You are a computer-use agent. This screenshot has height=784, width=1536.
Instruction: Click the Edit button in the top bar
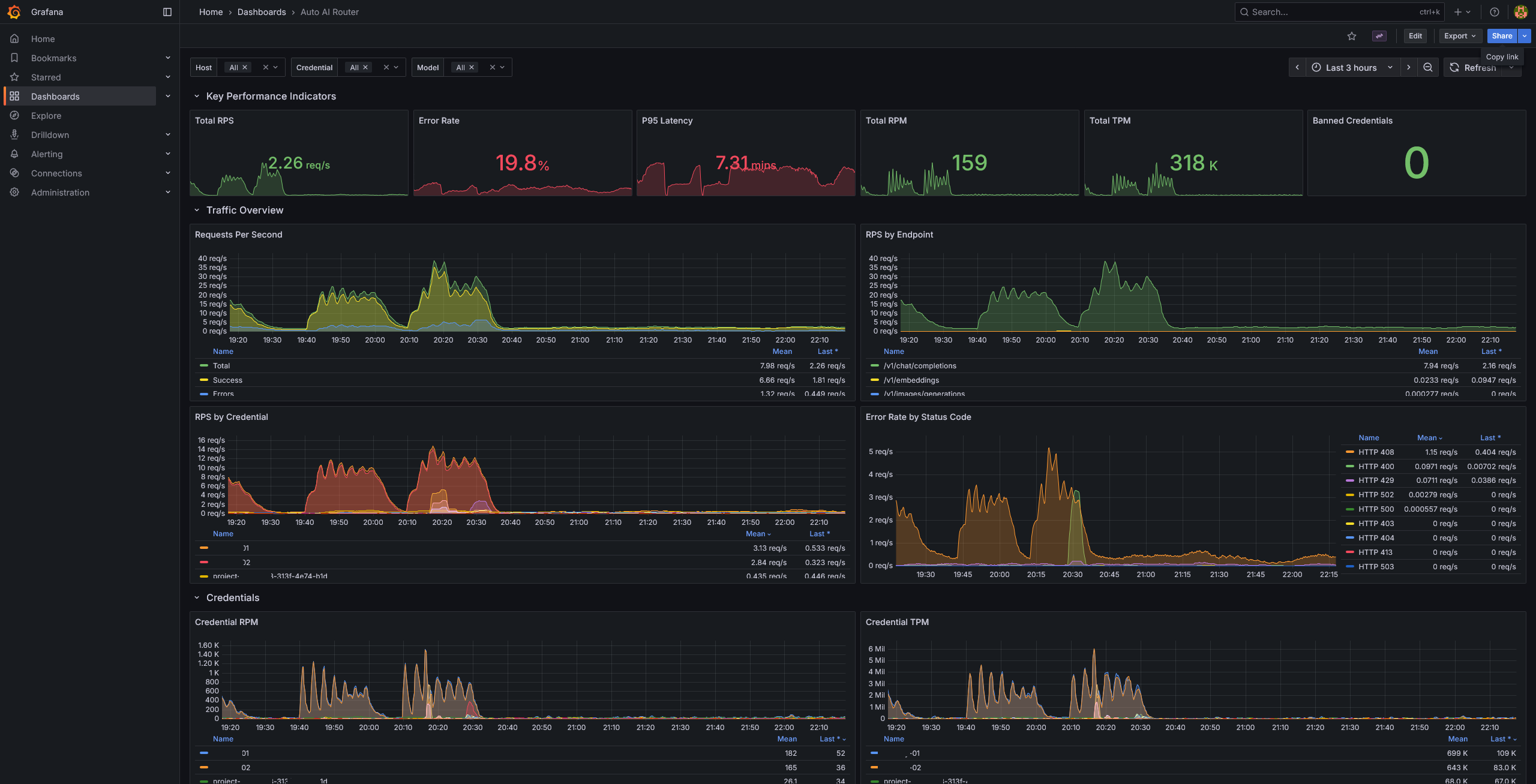1415,36
